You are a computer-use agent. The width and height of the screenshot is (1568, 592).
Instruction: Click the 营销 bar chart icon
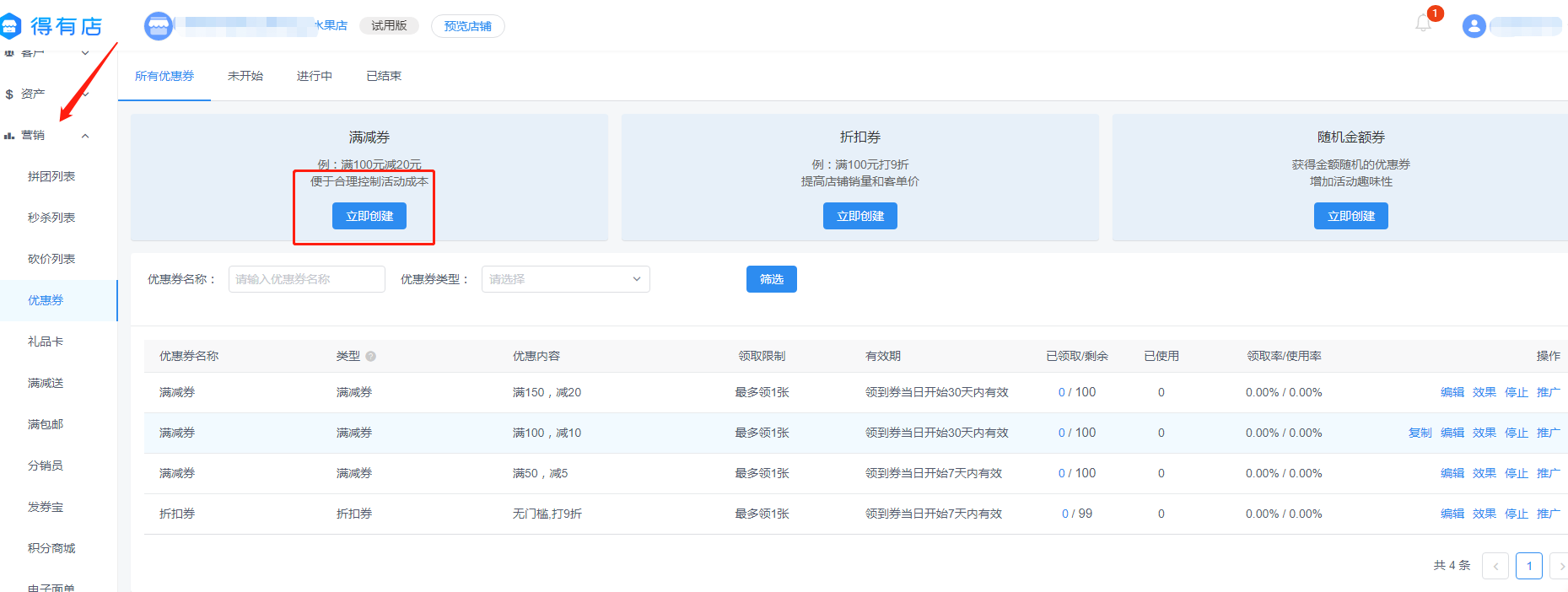(x=9, y=136)
